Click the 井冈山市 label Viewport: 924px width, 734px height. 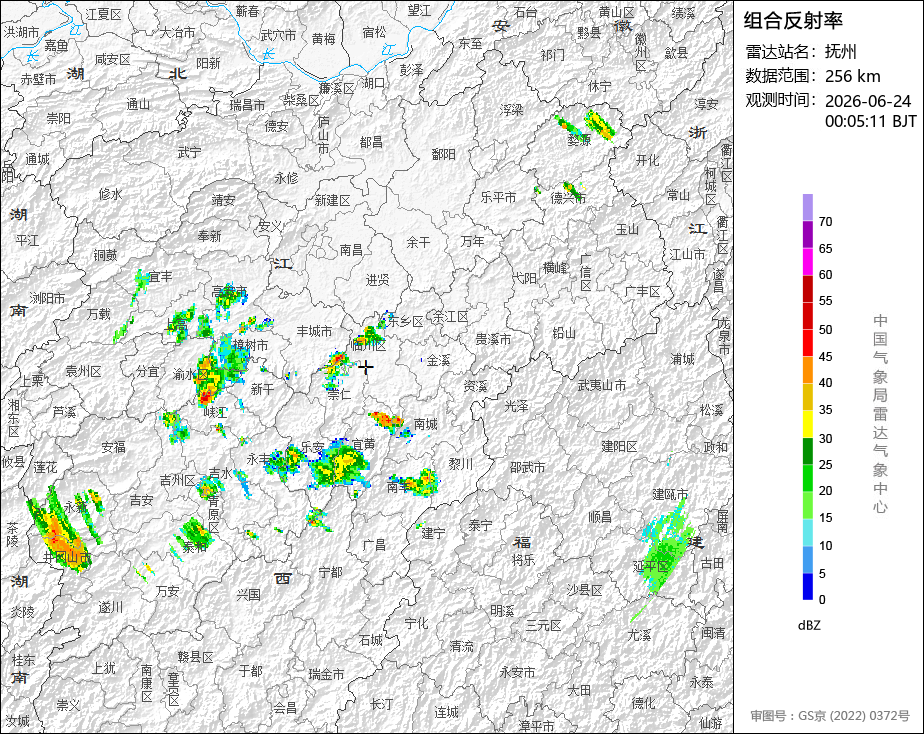tap(67, 557)
